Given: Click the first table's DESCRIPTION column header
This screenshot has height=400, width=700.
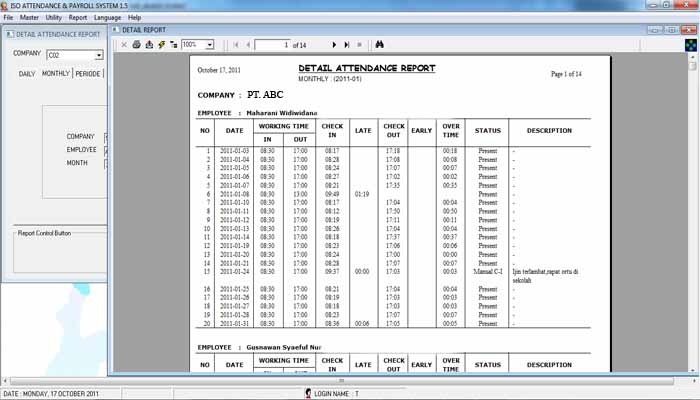Looking at the screenshot, I should (549, 131).
